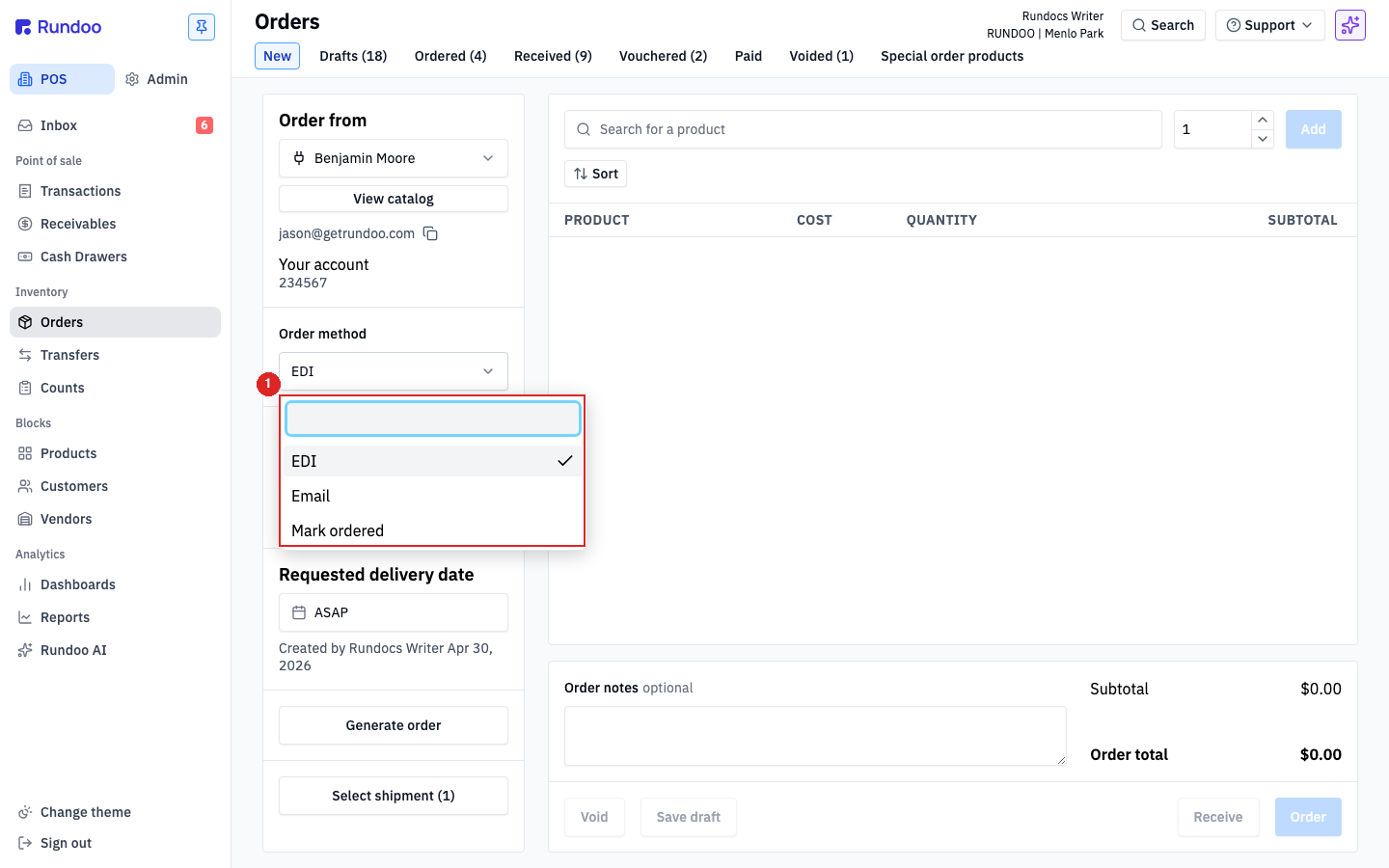Expand the Support menu

[1269, 25]
